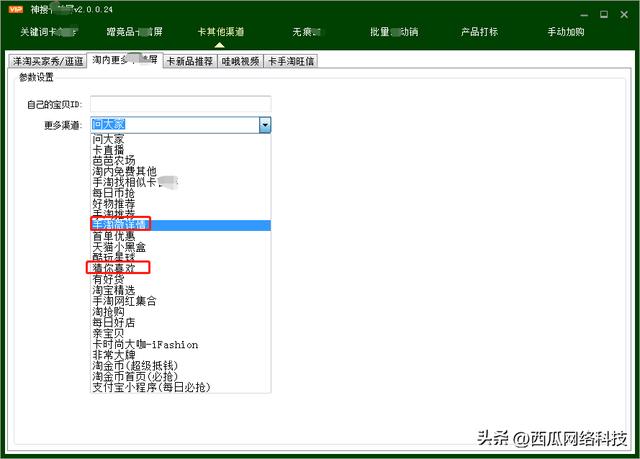Select 问大家 in the dropdown list
The image size is (640, 459).
(x=180, y=139)
